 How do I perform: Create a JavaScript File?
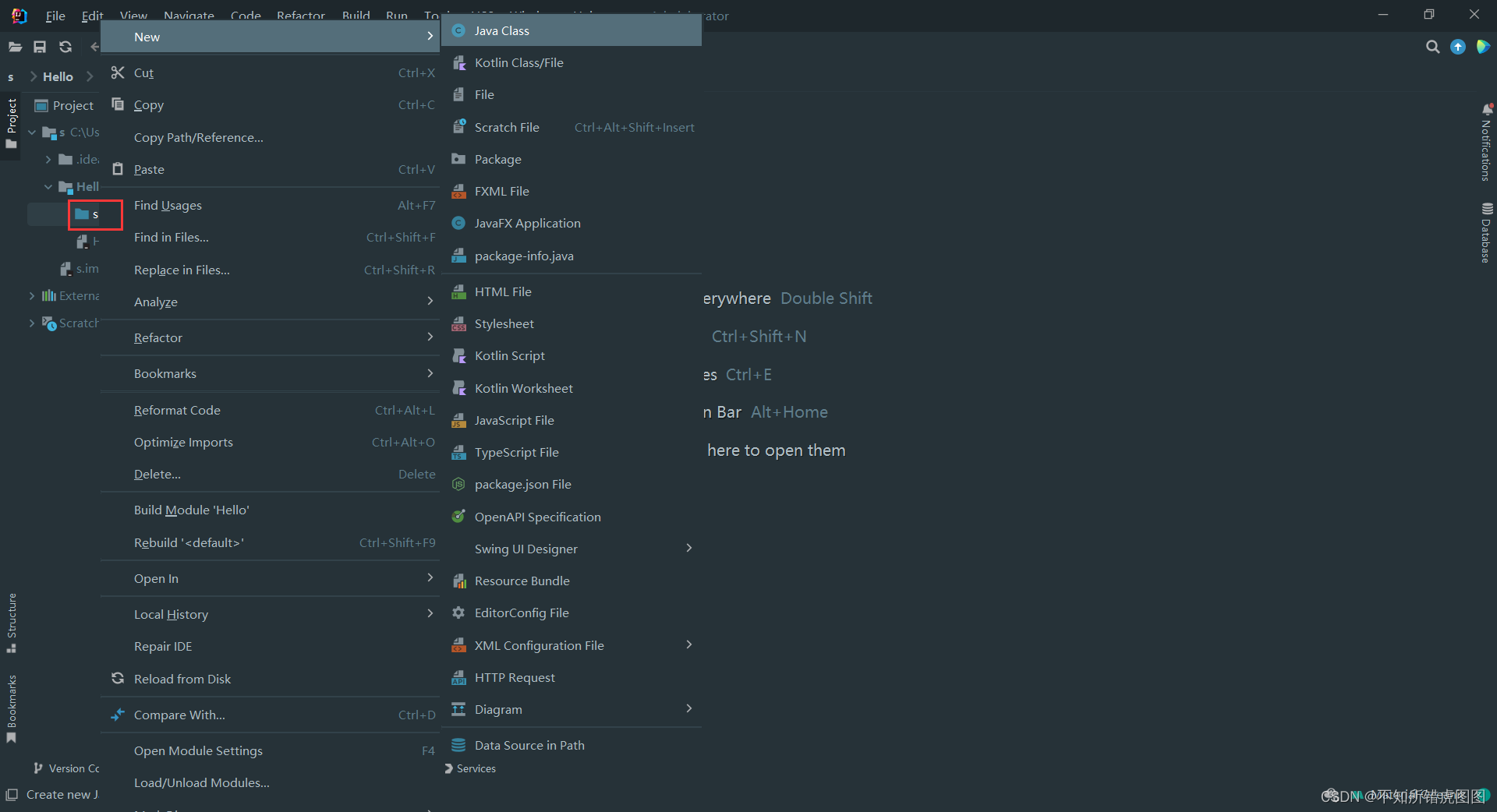point(572,420)
